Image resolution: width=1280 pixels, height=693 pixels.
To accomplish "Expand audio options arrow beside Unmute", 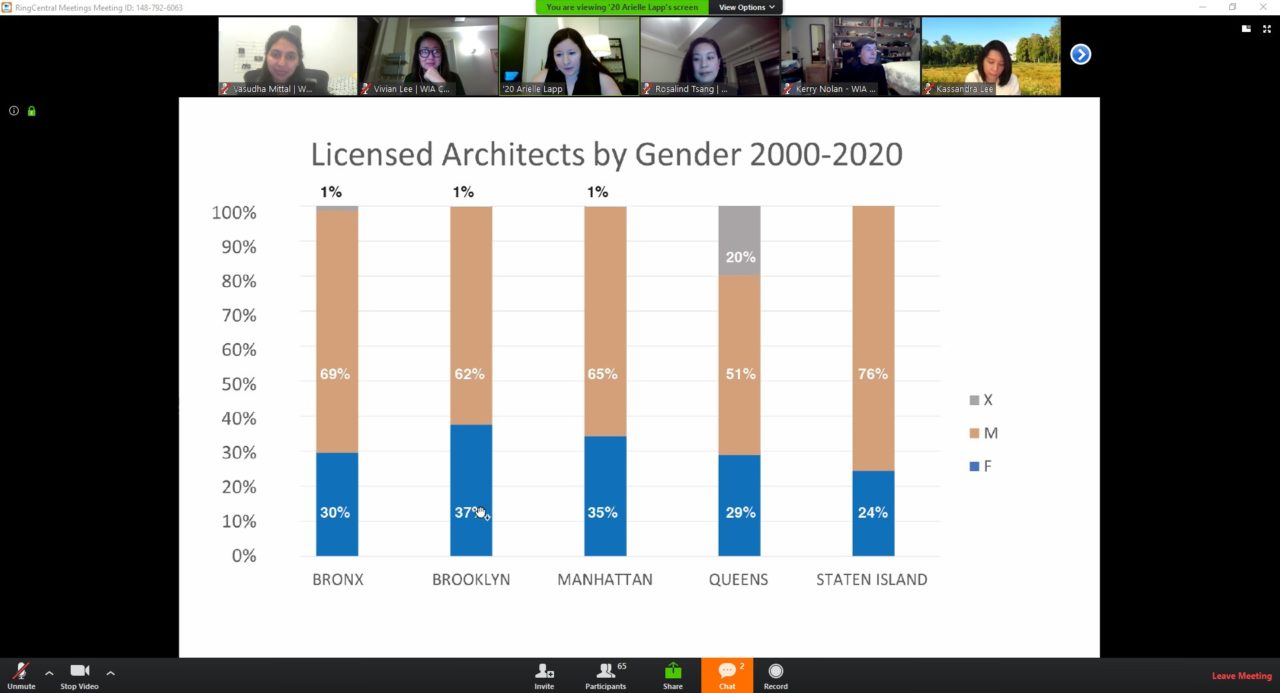I will (49, 673).
